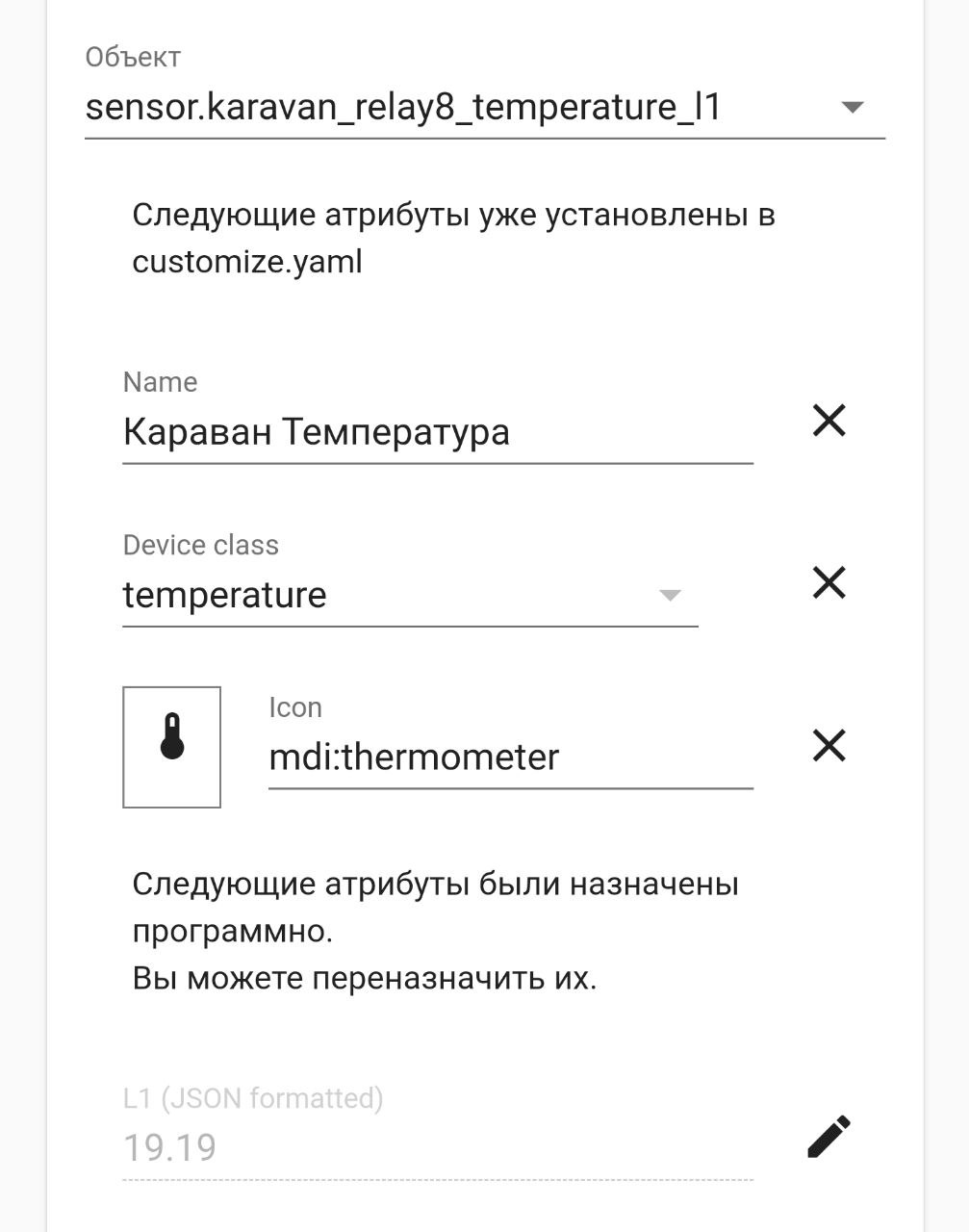Click the L1 (JSON formatted) label

253,1098
